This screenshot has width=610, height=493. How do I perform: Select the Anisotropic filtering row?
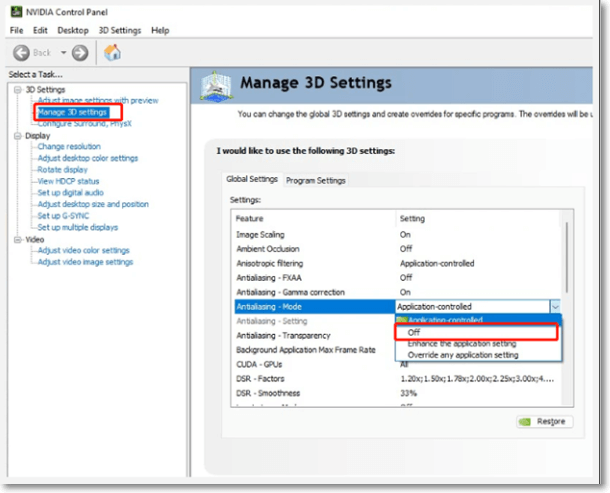tap(397, 263)
